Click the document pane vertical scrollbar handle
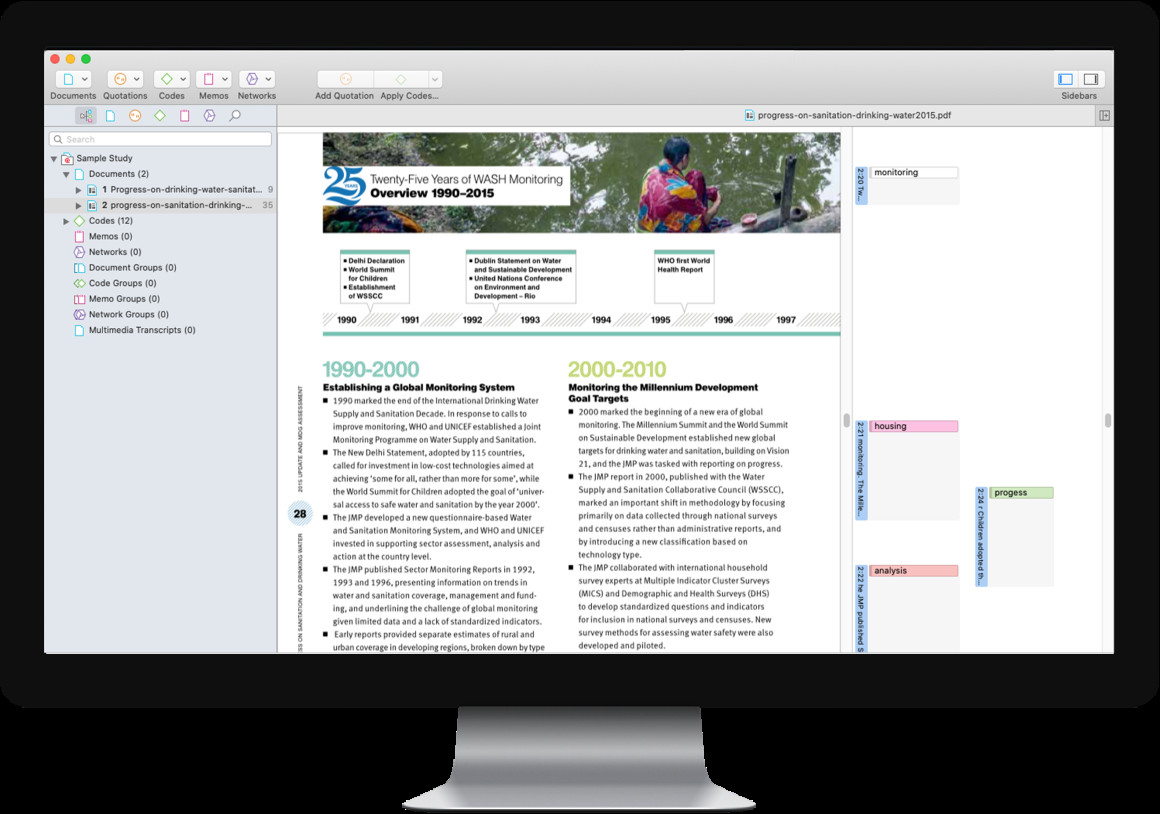Image resolution: width=1160 pixels, height=814 pixels. click(846, 420)
